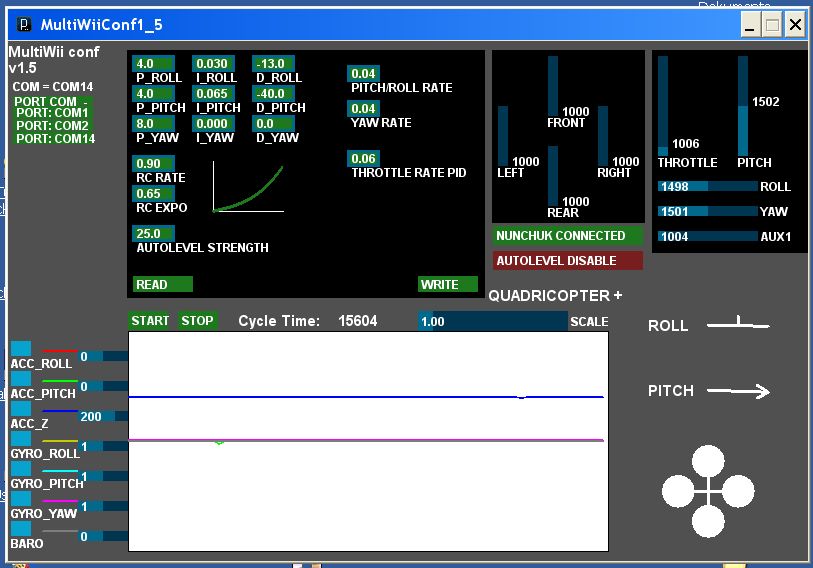The height and width of the screenshot is (568, 813).
Task: Click the MultiWiiConf window title icon
Action: pyautogui.click(x=24, y=24)
